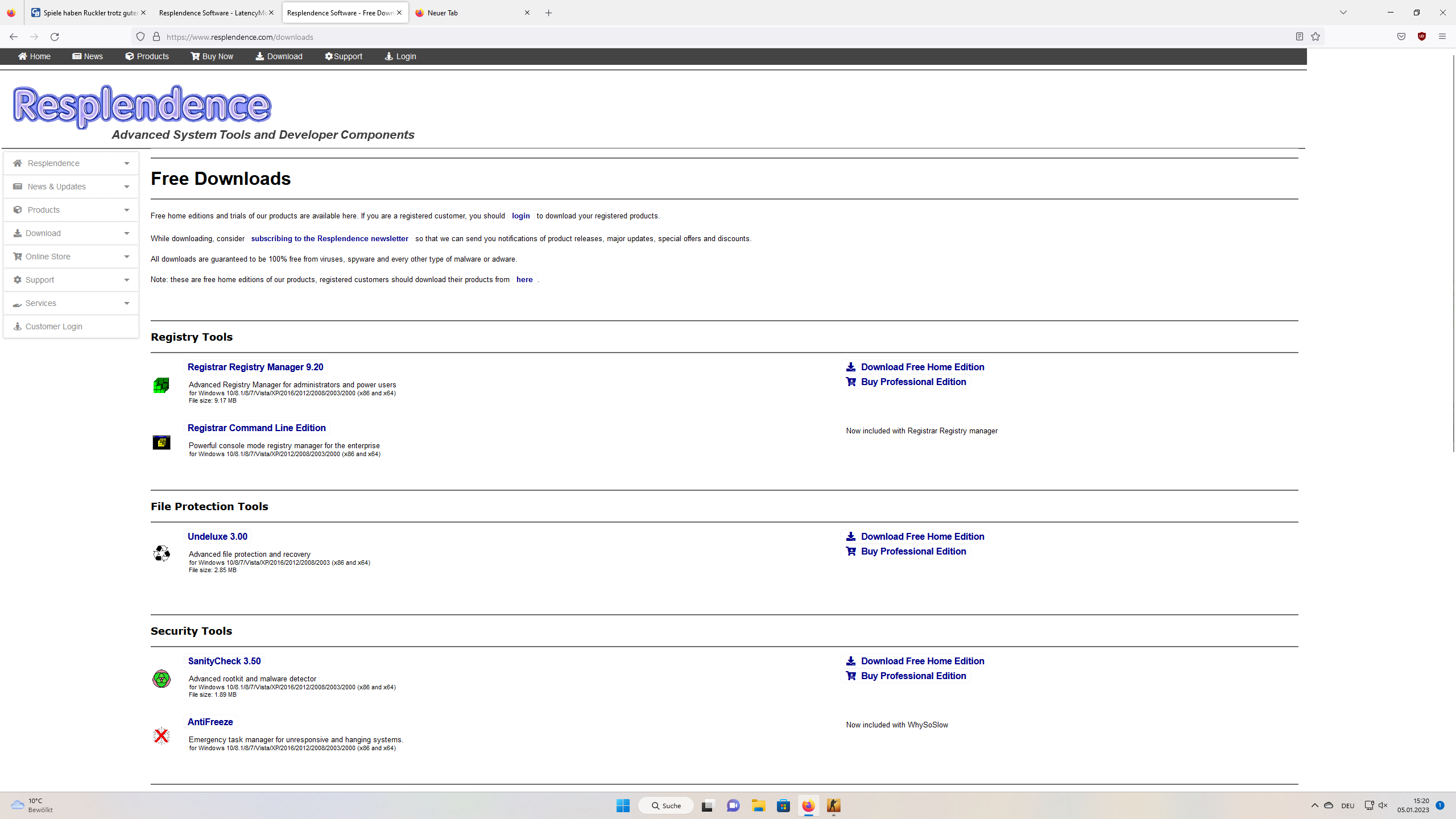
Task: Open Firefox reader view icon
Action: pos(1300,36)
